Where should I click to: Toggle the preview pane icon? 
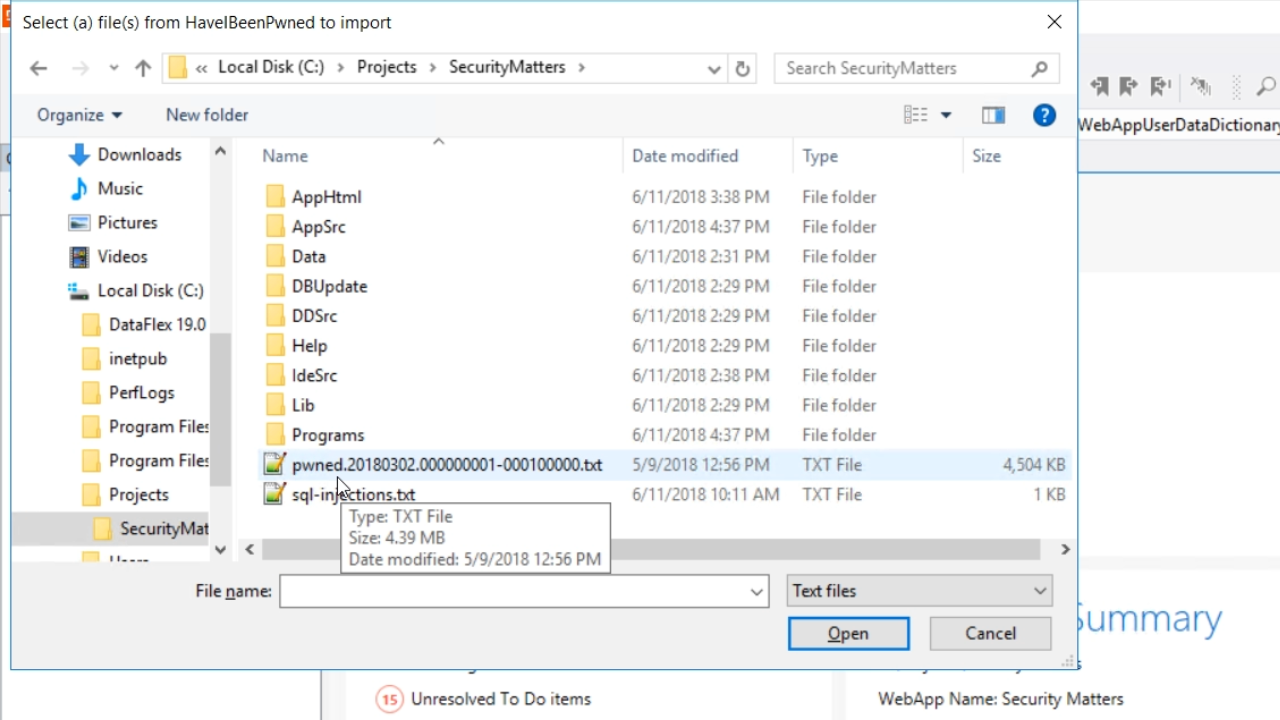[x=993, y=115]
